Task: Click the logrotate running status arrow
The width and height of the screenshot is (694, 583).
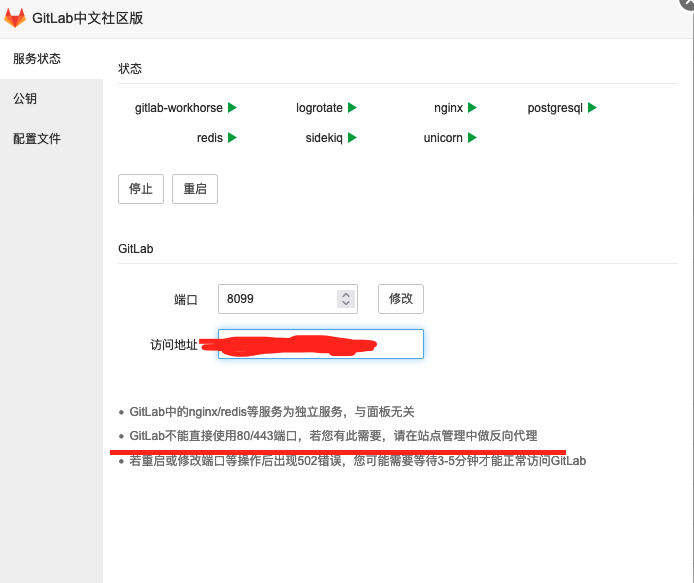Action: [x=352, y=108]
